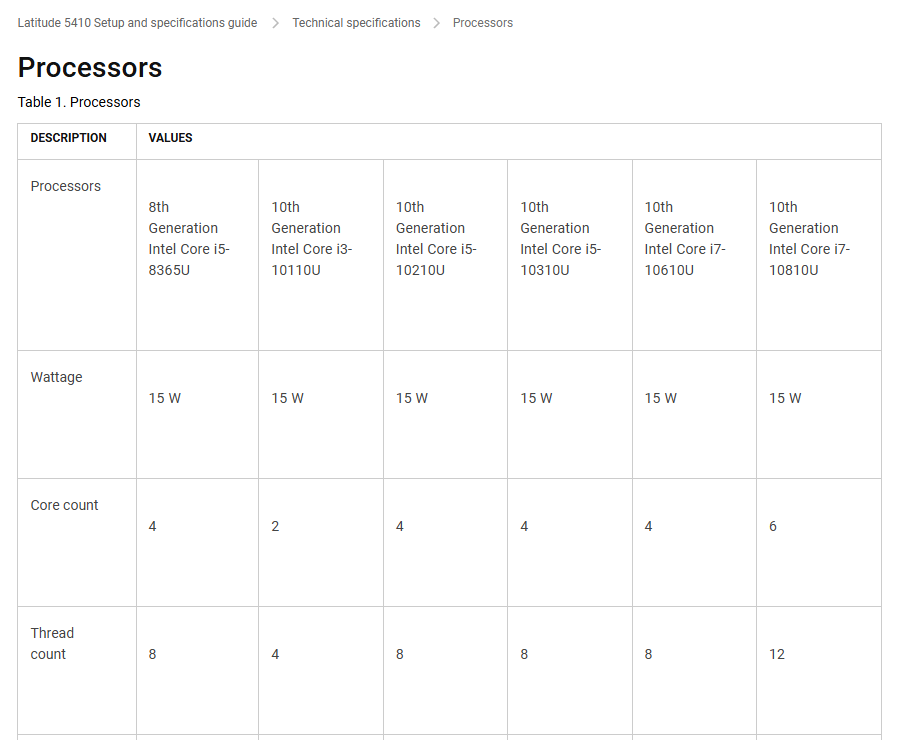Viewport: 901px width, 740px height.
Task: Click the chevron after the setup guide breadcrumb
Action: point(276,23)
